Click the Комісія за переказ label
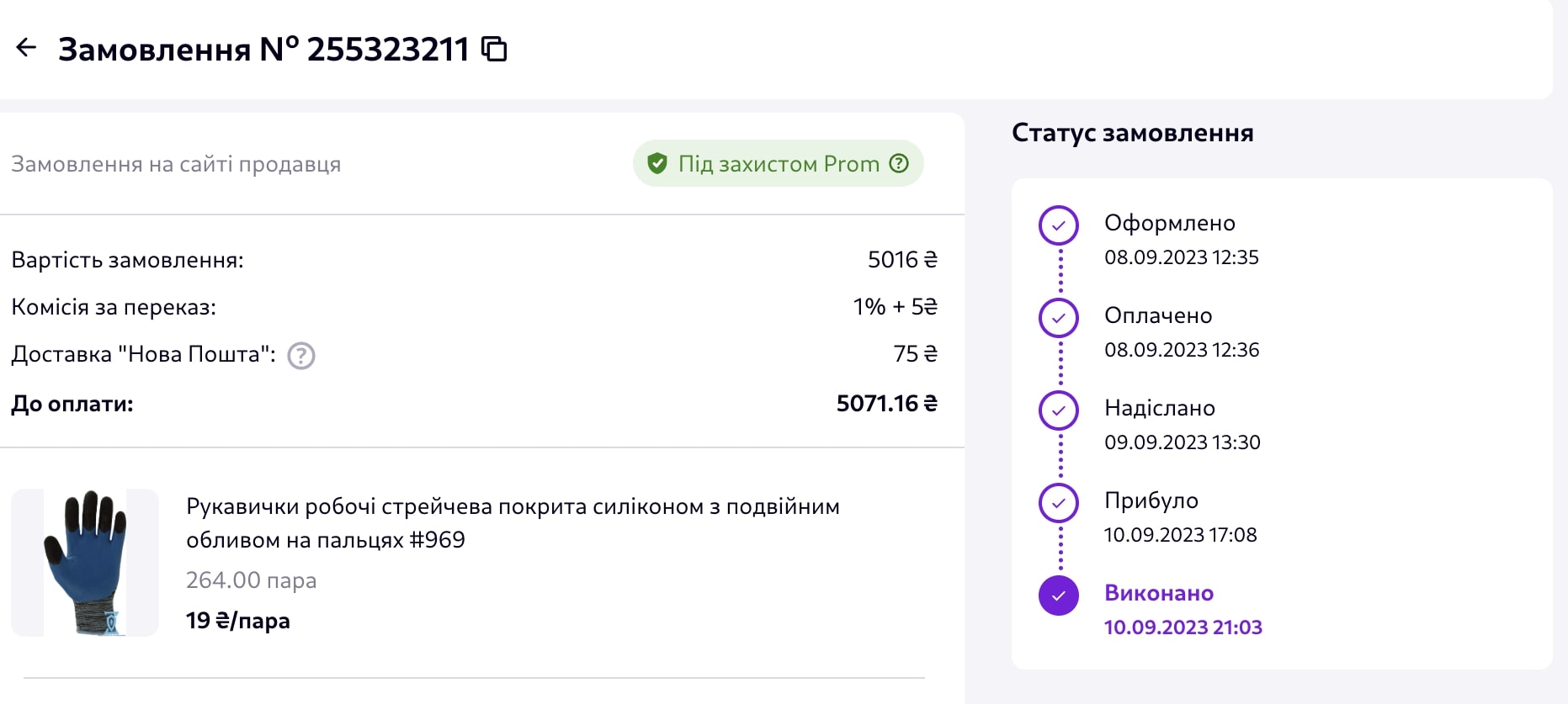1568x704 pixels. click(x=114, y=307)
